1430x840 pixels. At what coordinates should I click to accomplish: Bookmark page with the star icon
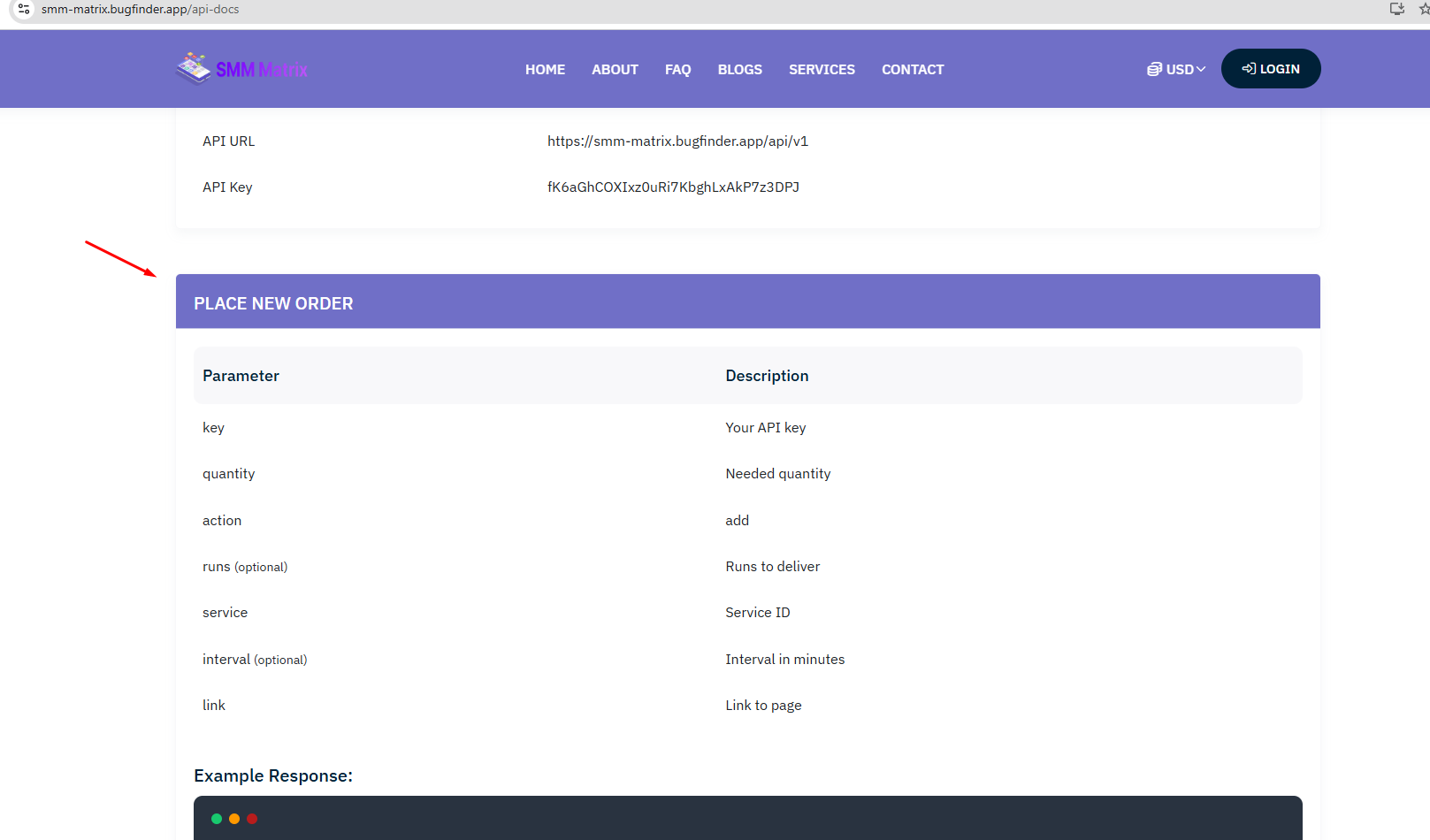pos(1424,9)
